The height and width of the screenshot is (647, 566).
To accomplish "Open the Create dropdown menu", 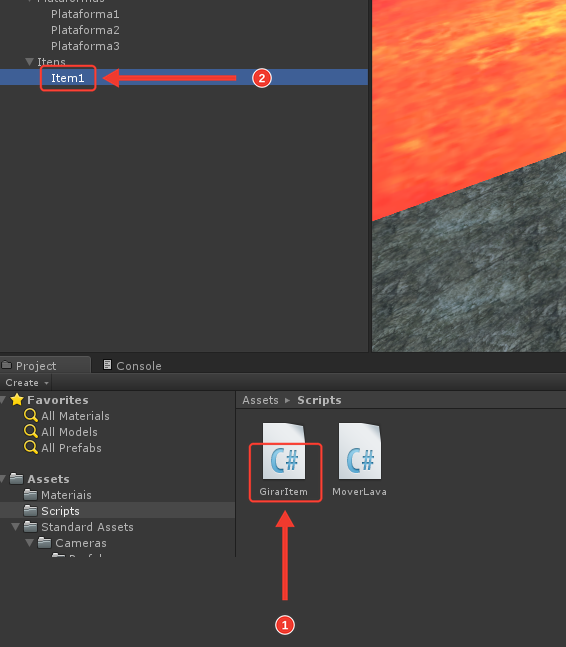I will [26, 383].
